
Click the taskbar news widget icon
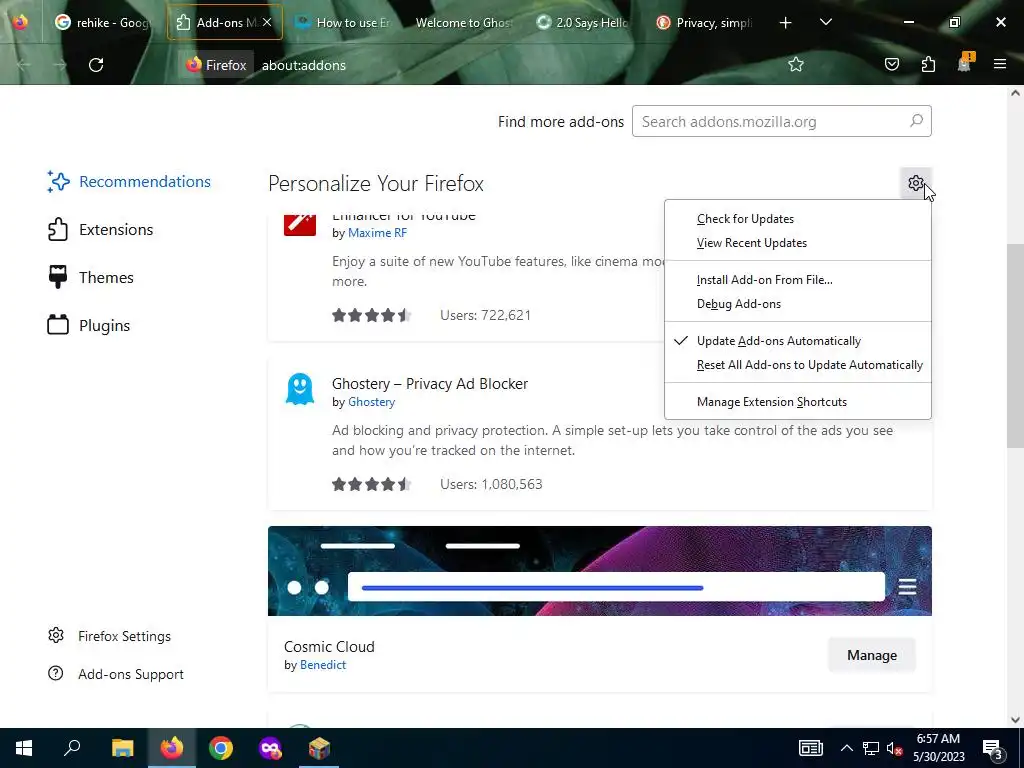tap(810, 748)
